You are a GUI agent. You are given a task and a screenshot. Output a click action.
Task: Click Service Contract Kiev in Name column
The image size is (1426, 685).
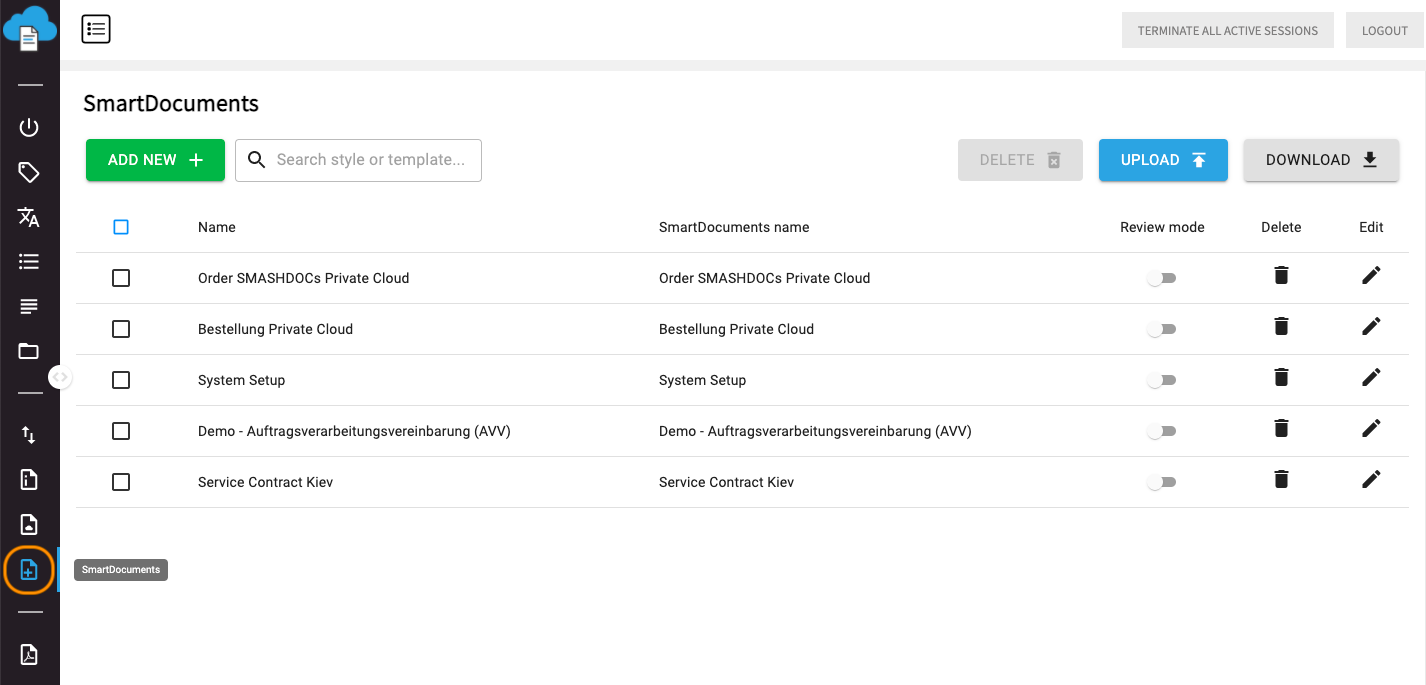[x=266, y=482]
